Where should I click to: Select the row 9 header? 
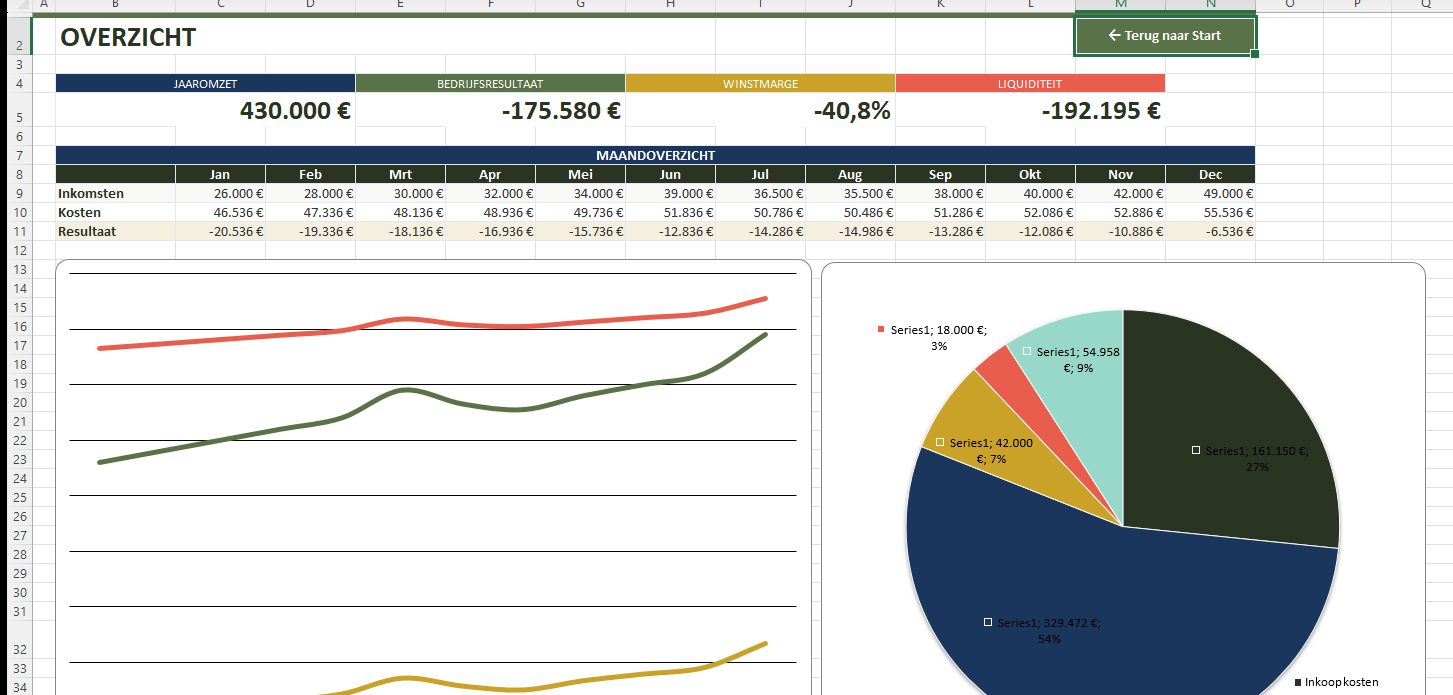(19, 193)
